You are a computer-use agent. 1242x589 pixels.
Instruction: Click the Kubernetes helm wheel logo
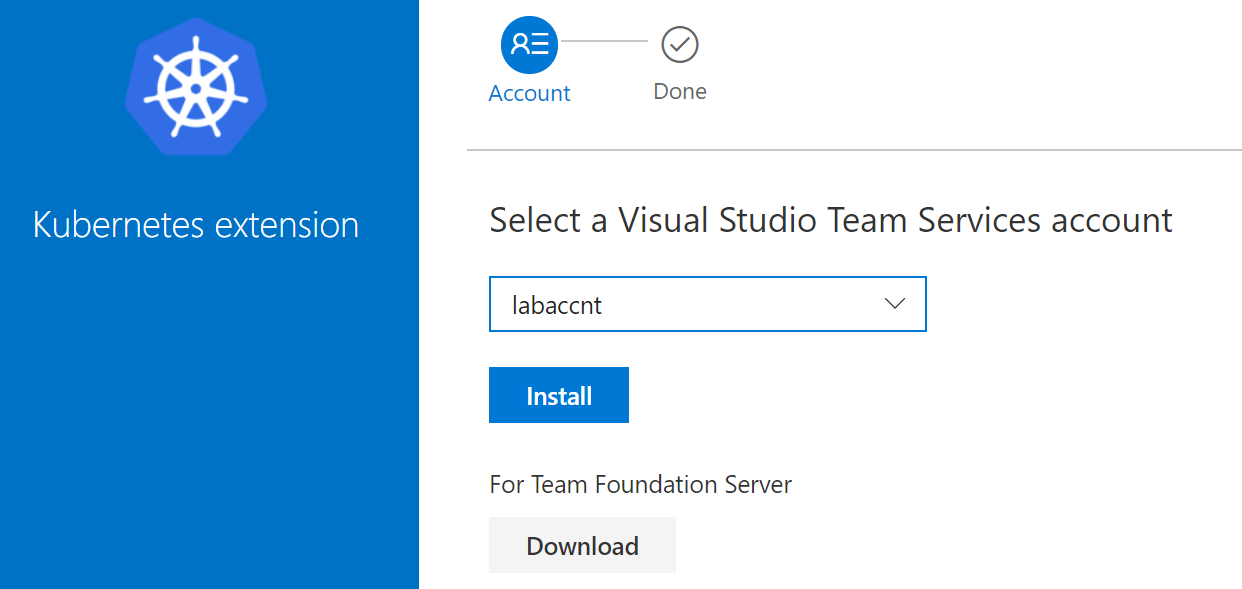(x=196, y=85)
